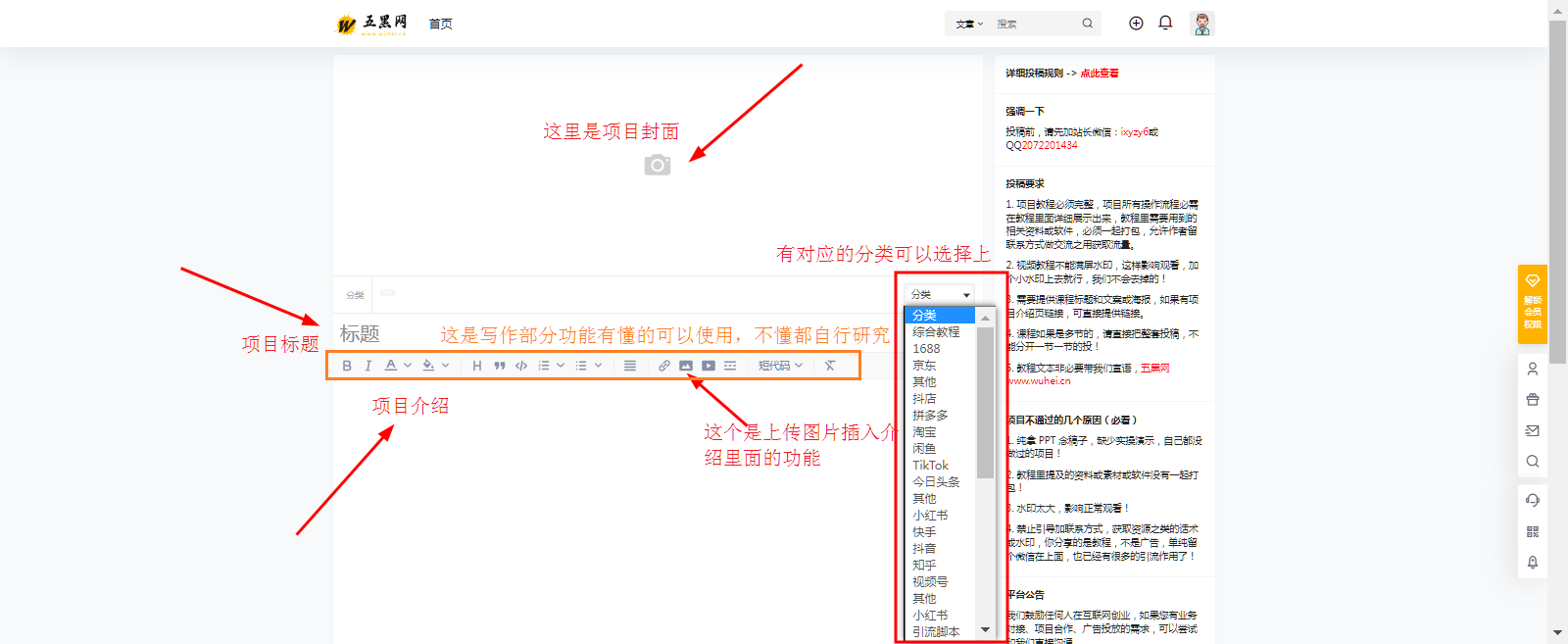Choose 综合教程 in the category list
Image resolution: width=1568 pixels, height=644 pixels.
(937, 332)
